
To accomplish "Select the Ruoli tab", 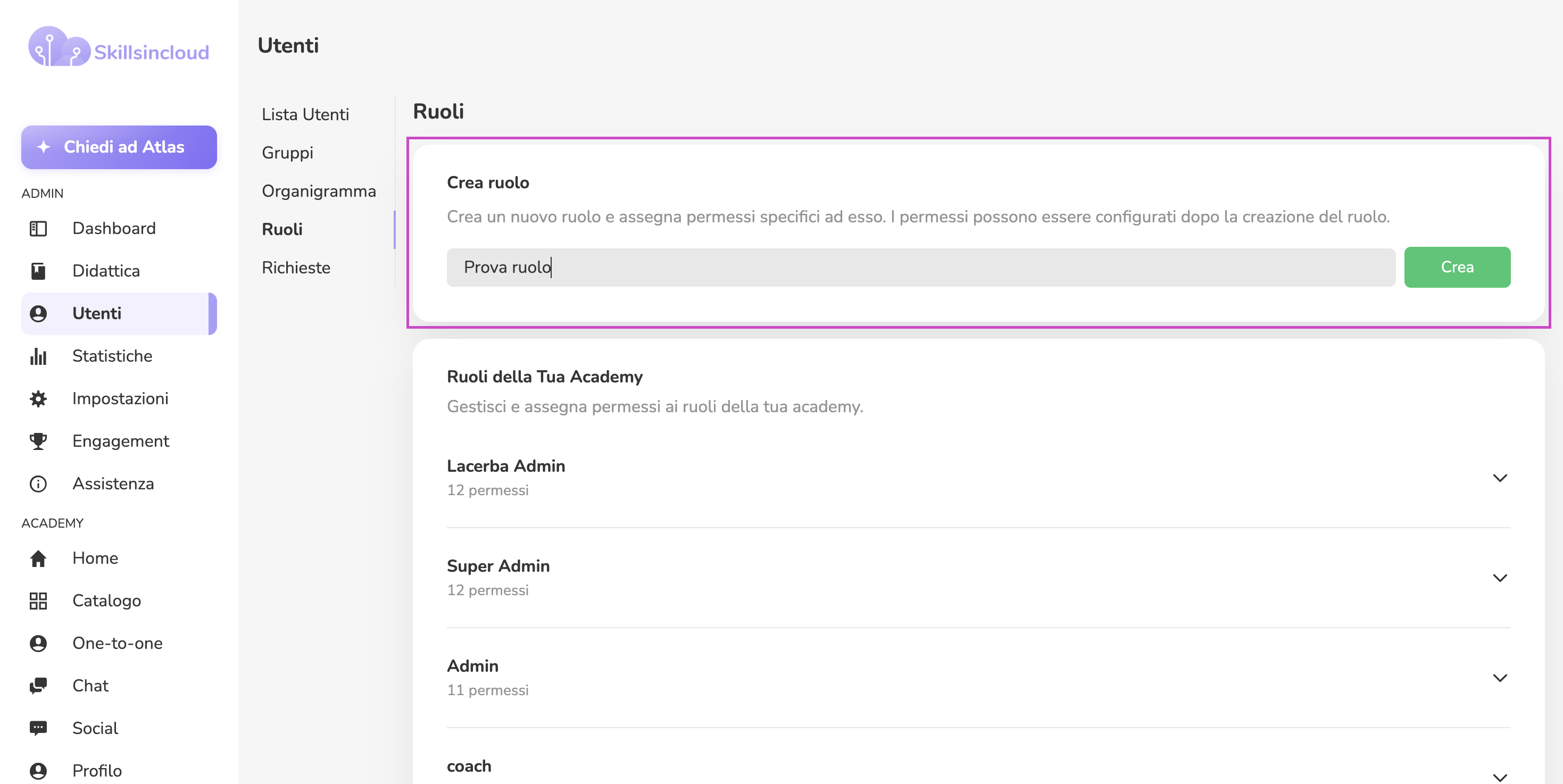I will [282, 229].
